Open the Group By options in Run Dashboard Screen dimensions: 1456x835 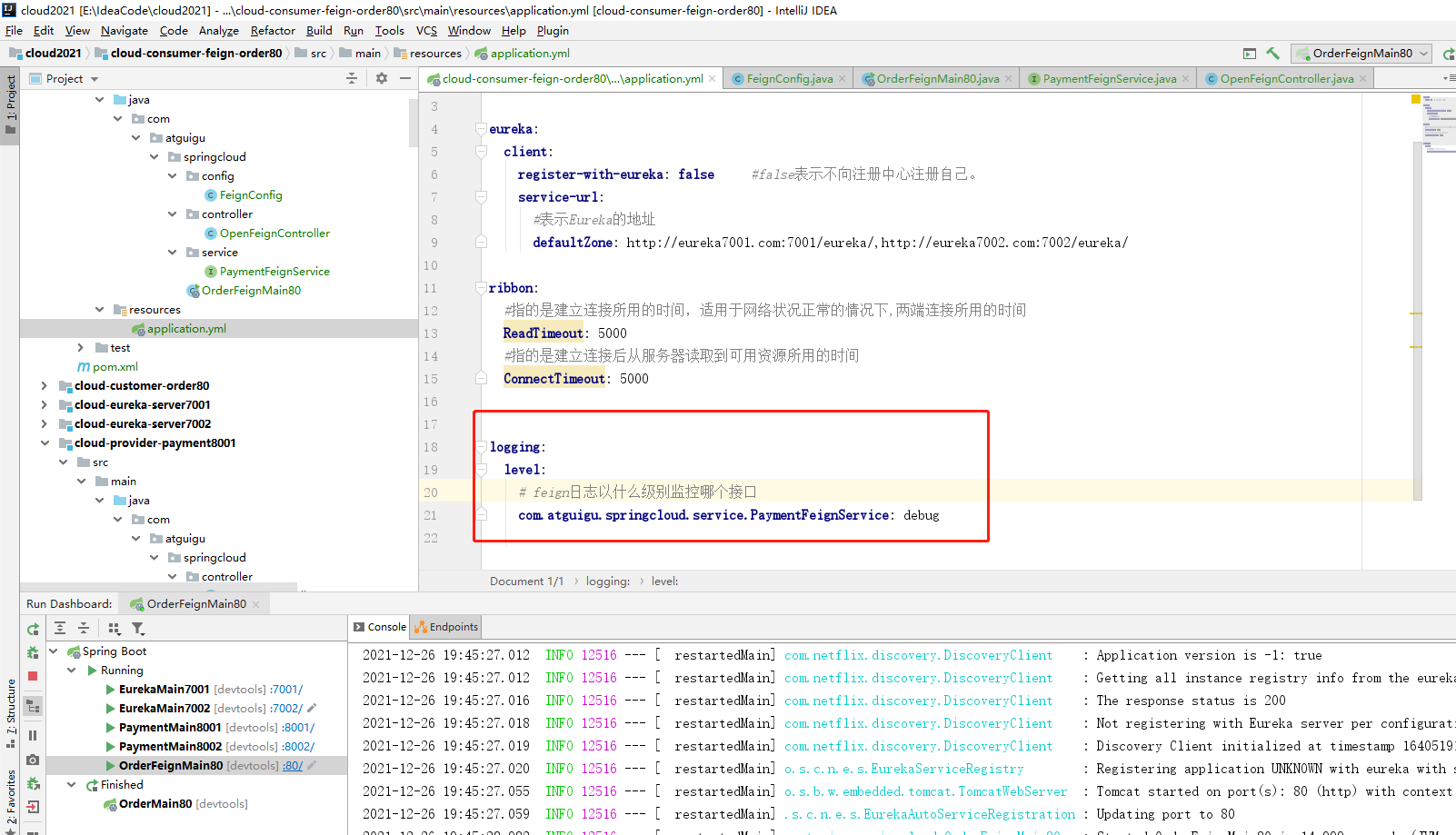[114, 628]
